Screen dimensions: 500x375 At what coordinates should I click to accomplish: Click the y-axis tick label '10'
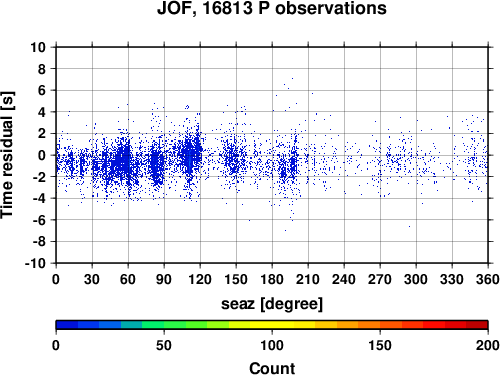coord(38,47)
